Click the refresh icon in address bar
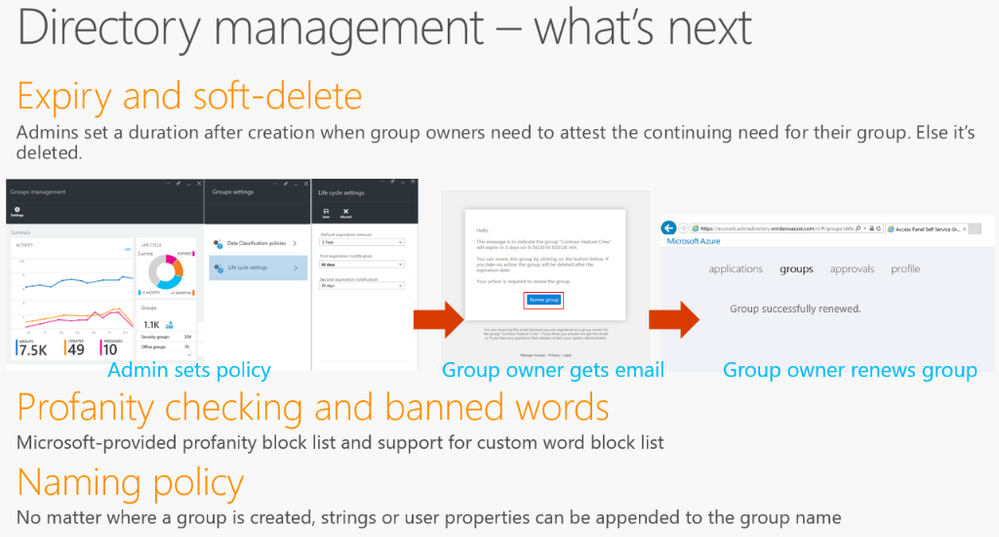Screen dimensions: 999x537 [879, 228]
